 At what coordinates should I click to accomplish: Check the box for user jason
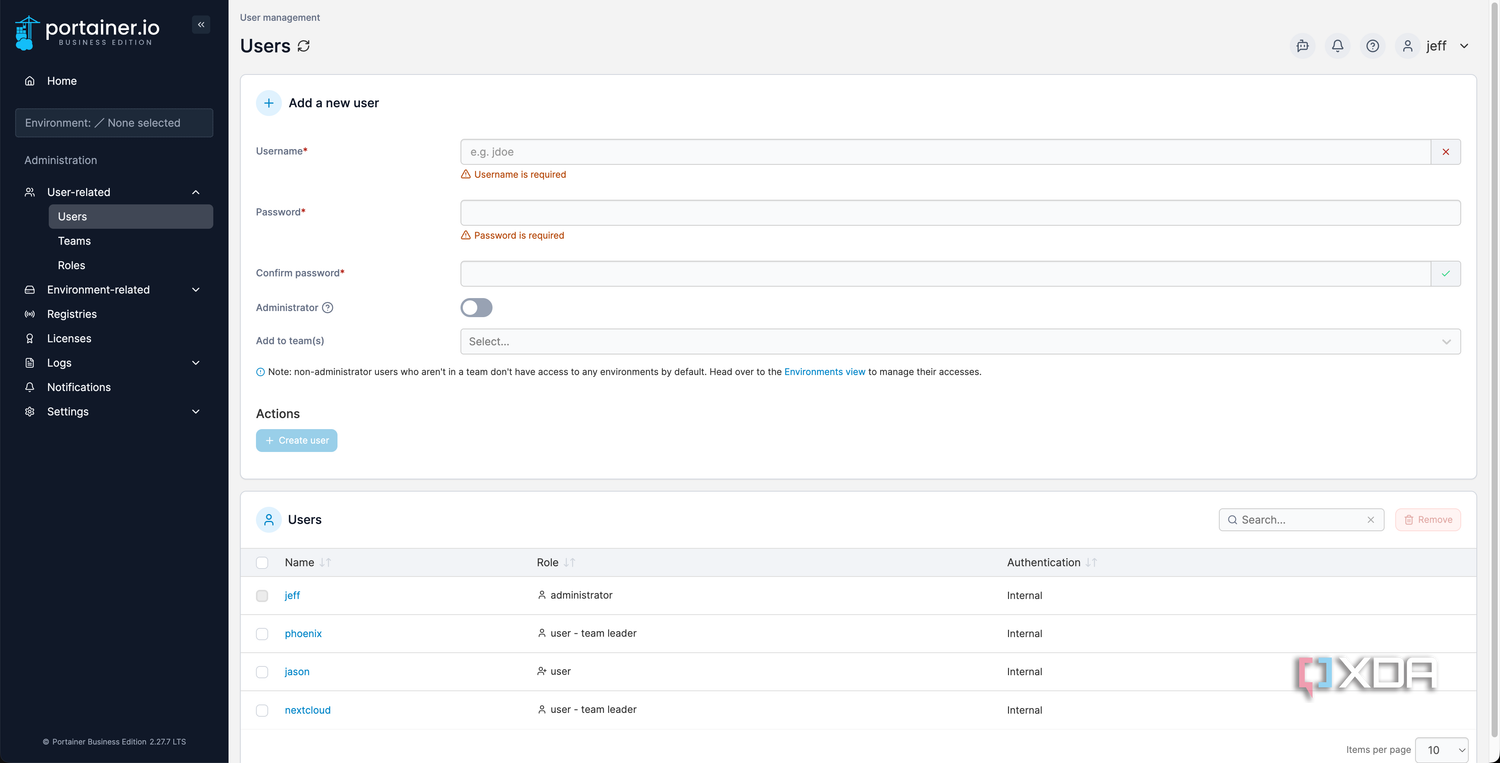[x=262, y=672]
